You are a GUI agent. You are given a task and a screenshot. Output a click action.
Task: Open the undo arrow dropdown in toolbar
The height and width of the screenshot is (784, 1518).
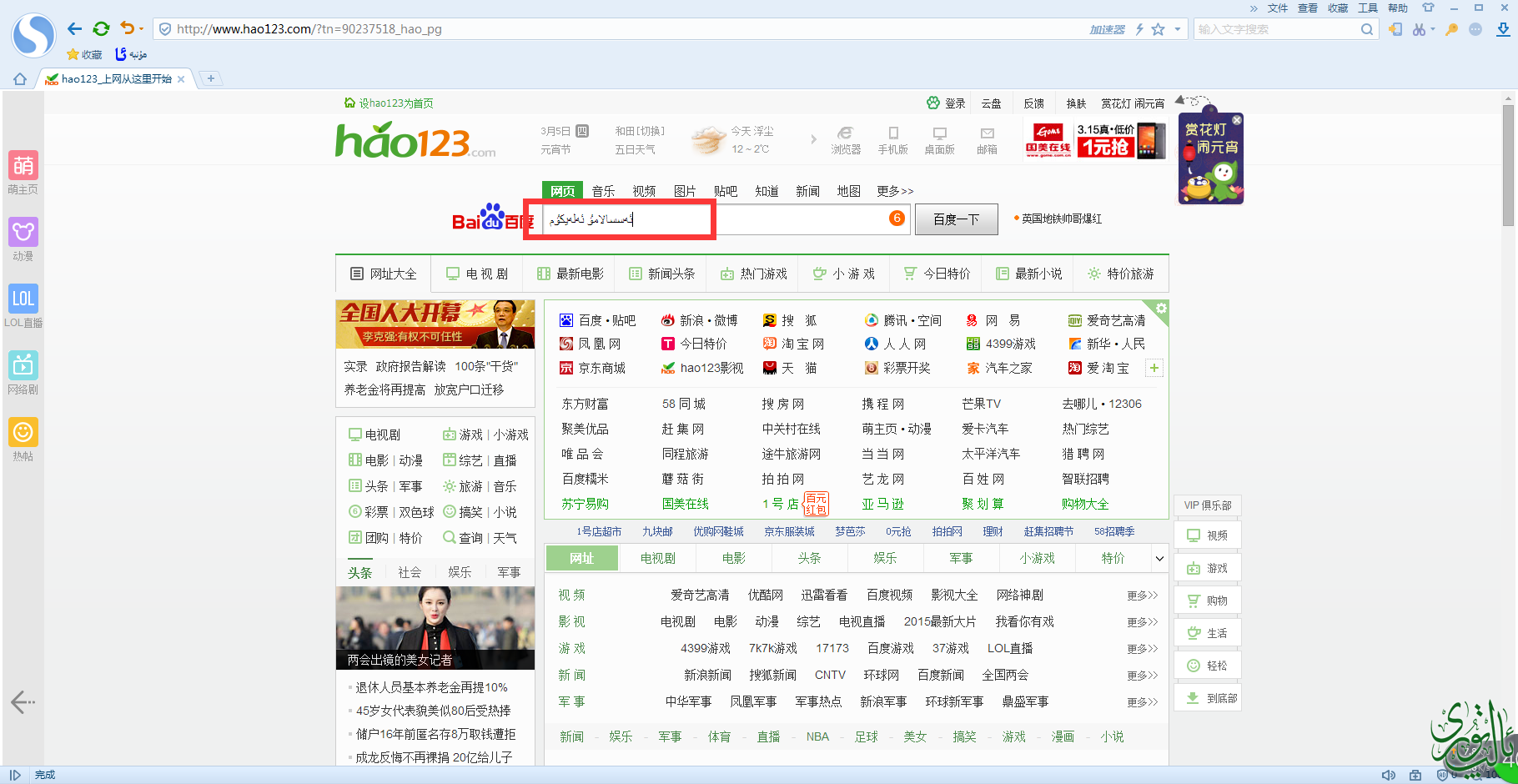(x=142, y=29)
